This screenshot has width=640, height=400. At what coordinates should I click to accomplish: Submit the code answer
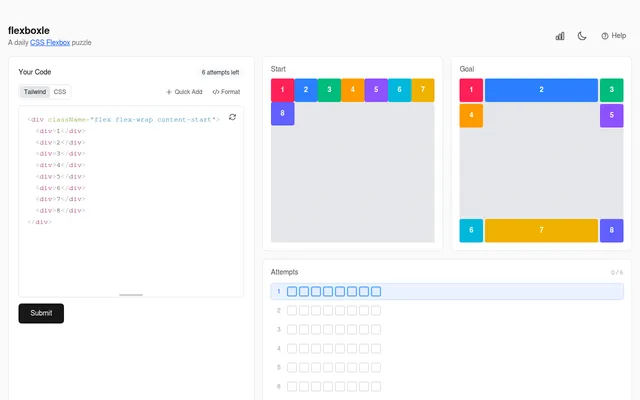[x=41, y=313]
